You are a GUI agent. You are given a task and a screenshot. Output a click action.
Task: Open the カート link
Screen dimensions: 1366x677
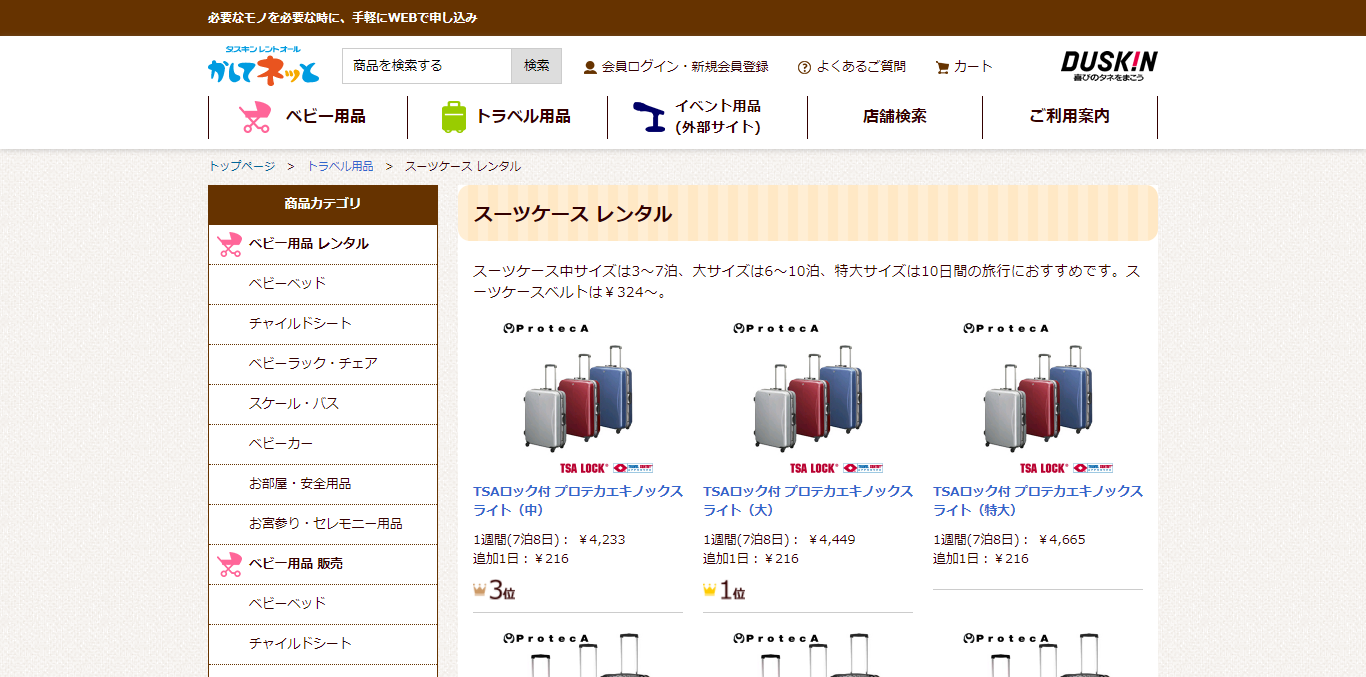pos(973,67)
